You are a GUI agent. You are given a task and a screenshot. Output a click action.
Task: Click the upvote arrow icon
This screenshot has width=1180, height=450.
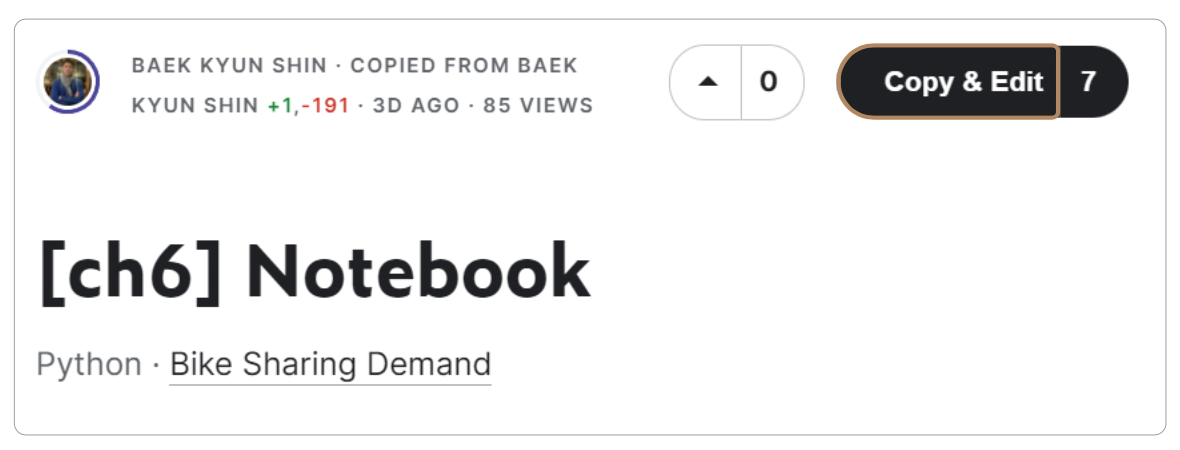coord(708,82)
